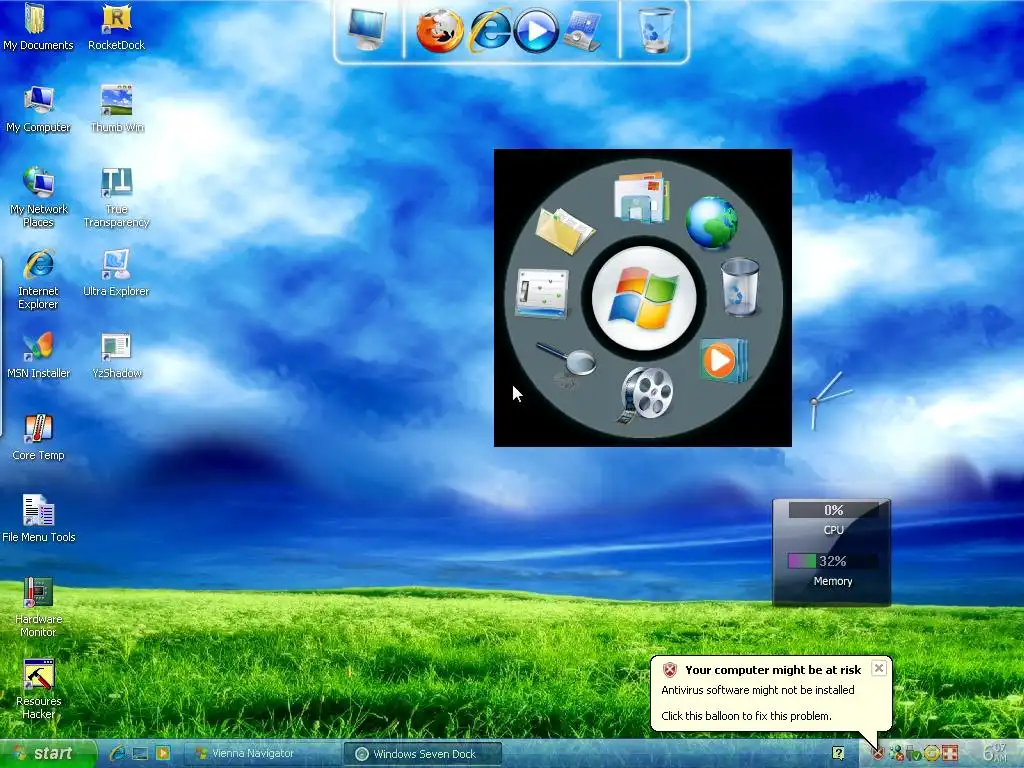Switch to Windows Seven Dock taskbar button
Viewport: 1024px width, 768px height.
423,754
